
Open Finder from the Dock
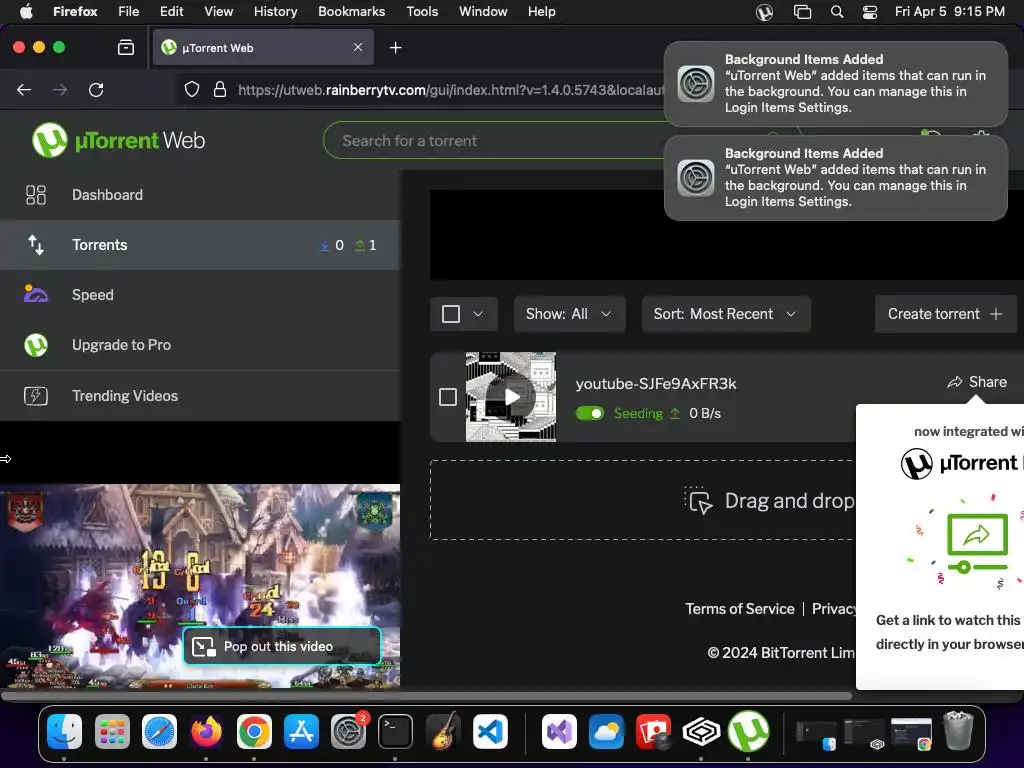click(x=65, y=731)
